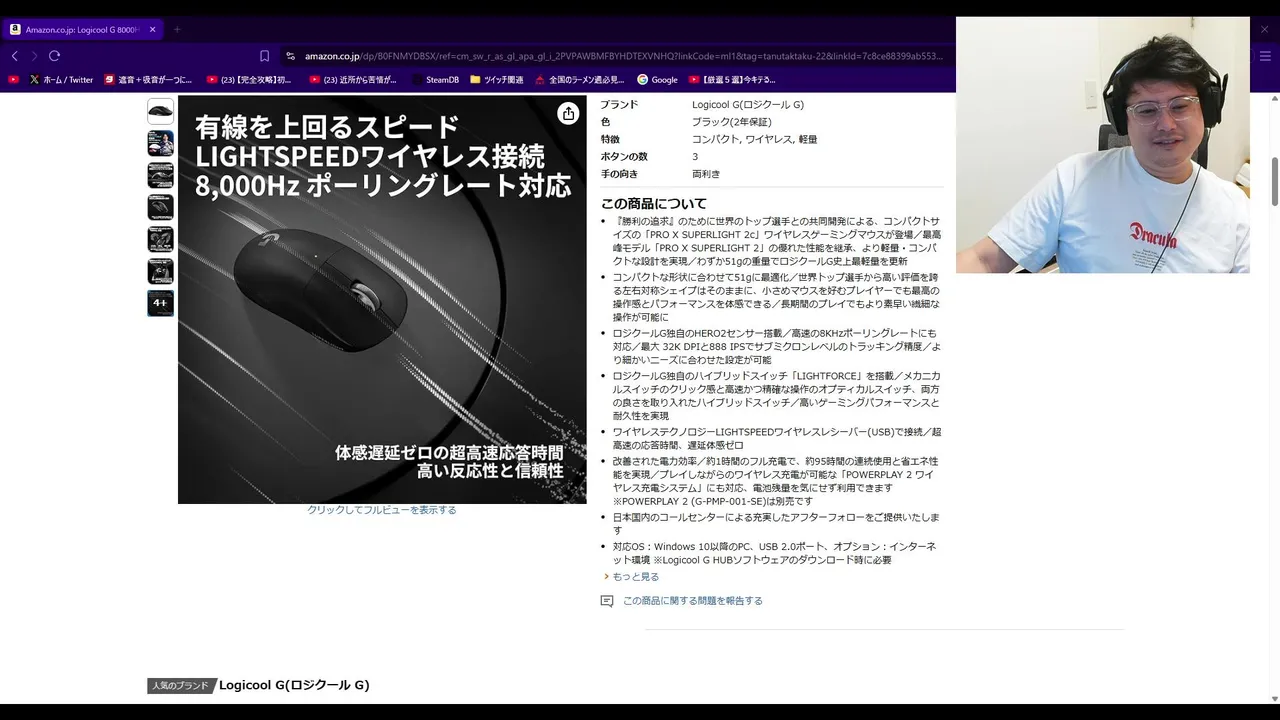Open the Google bookmark

[x=657, y=79]
